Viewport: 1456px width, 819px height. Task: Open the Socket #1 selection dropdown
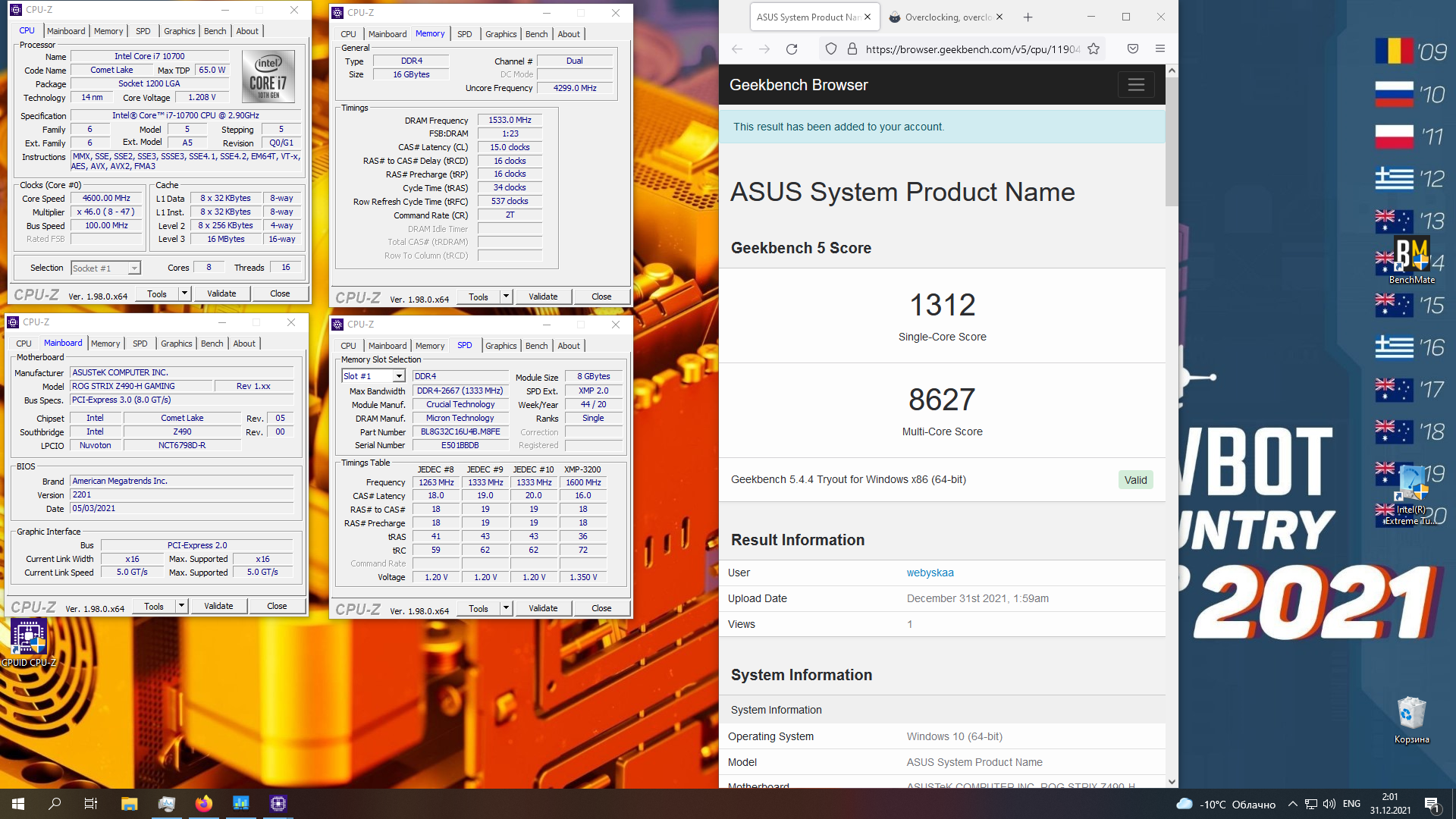tap(106, 268)
